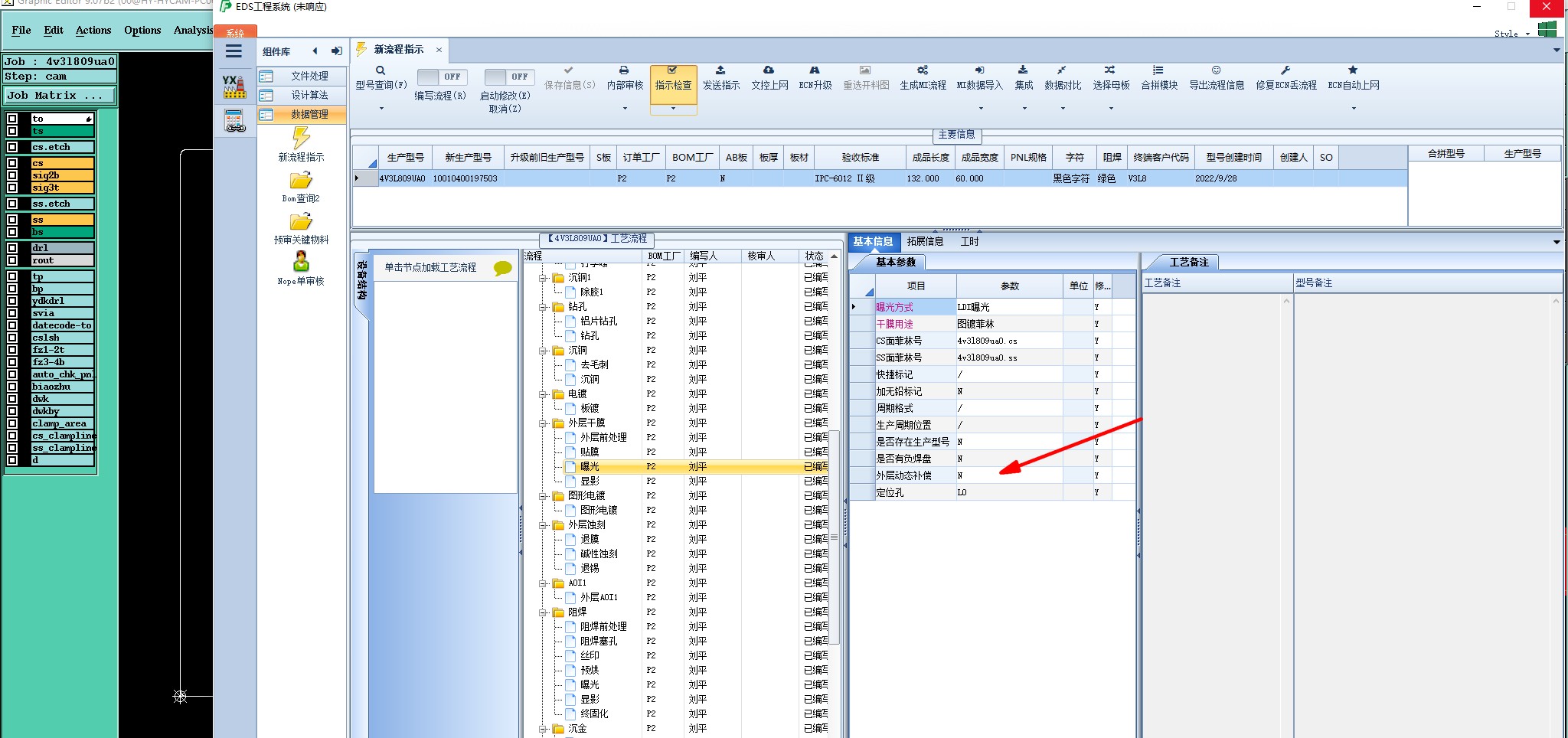Click the Job Matrix button
1568x738 pixels.
60,95
